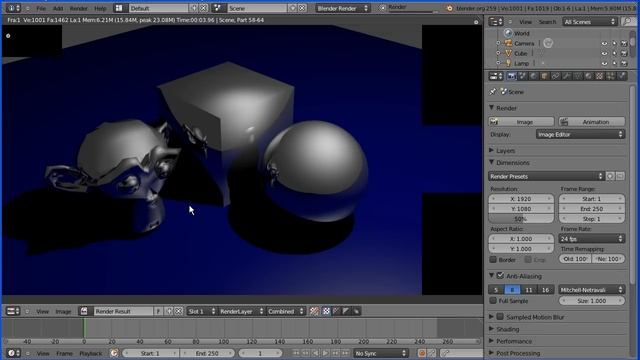Image resolution: width=640 pixels, height=360 pixels.
Task: Open the Render Presets dropdown
Action: pyautogui.click(x=546, y=176)
